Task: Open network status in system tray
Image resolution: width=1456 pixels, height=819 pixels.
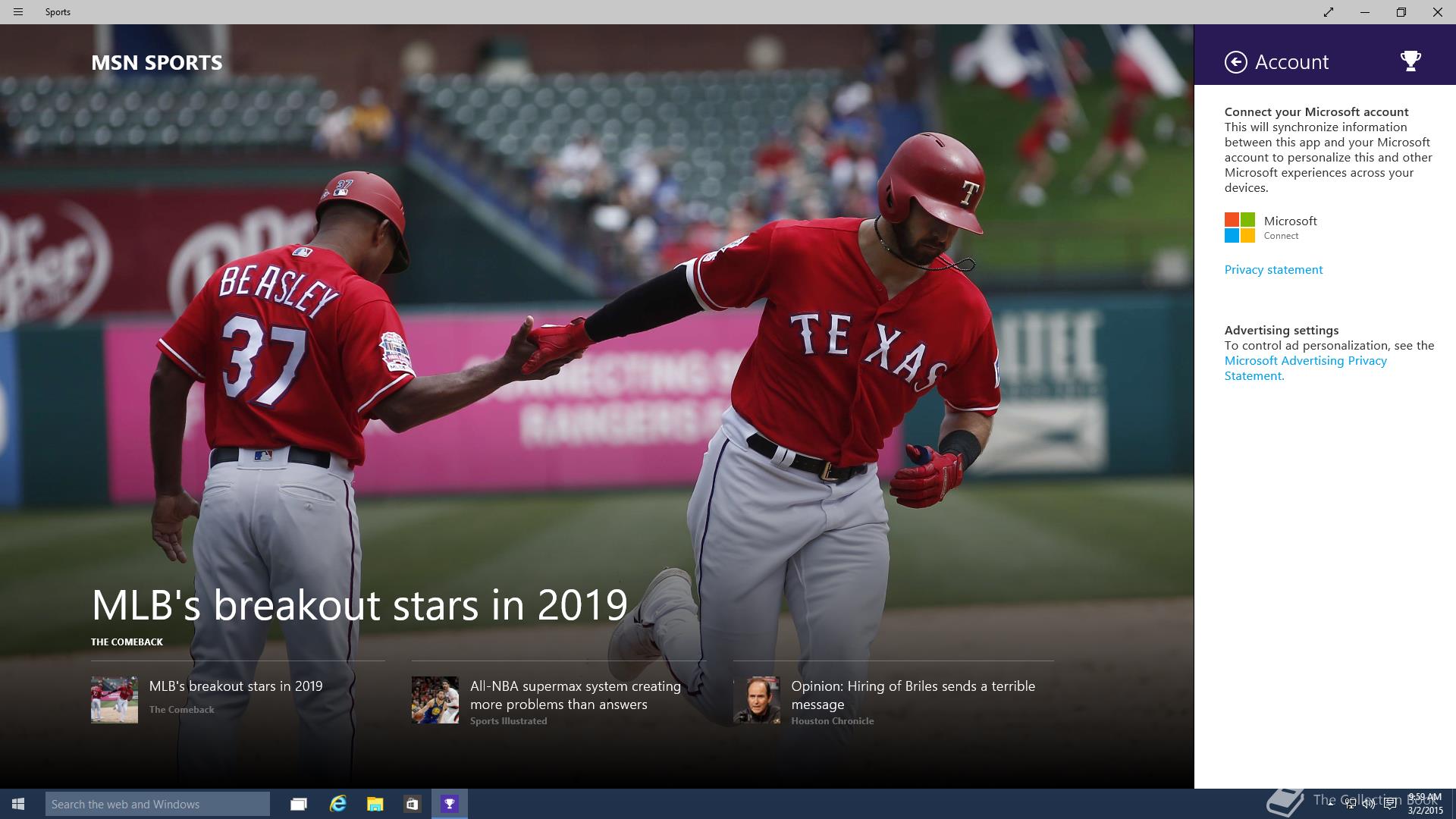Action: [x=1350, y=805]
